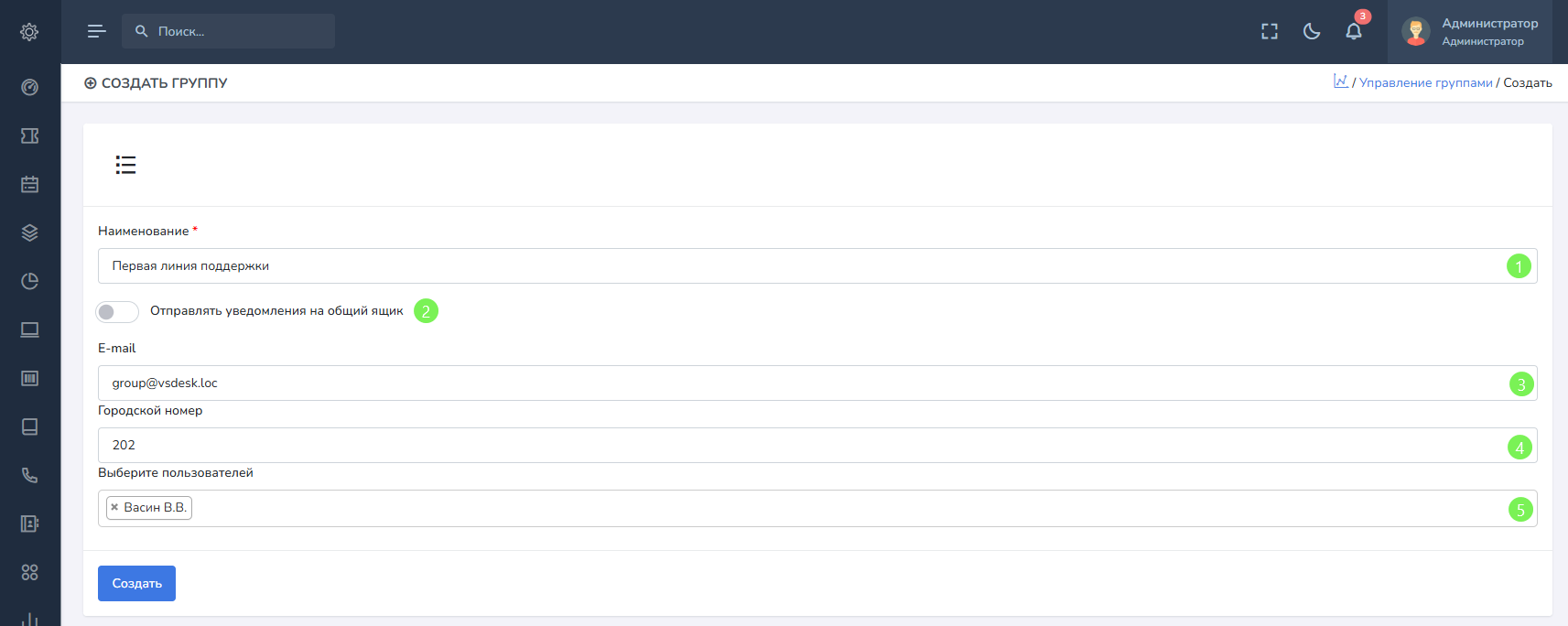Click the Наименование input field
1568x626 pixels.
click(x=796, y=266)
